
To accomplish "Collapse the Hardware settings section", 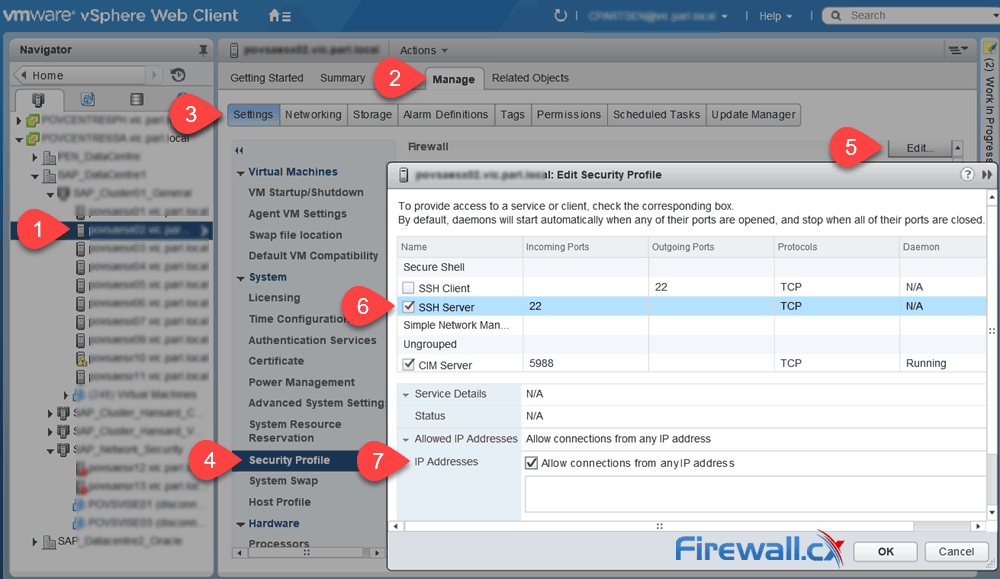I will (x=240, y=524).
